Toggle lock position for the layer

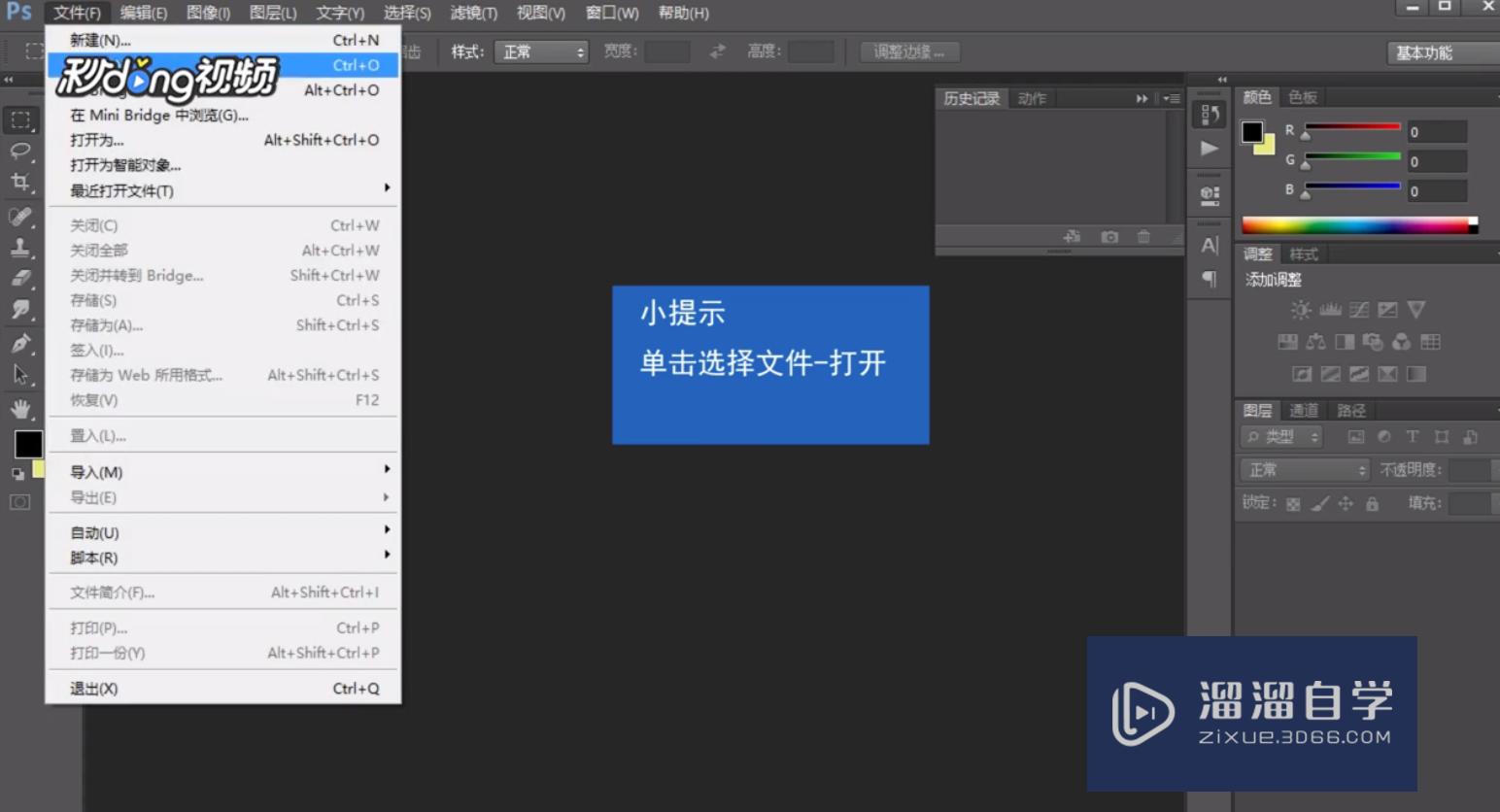1347,504
